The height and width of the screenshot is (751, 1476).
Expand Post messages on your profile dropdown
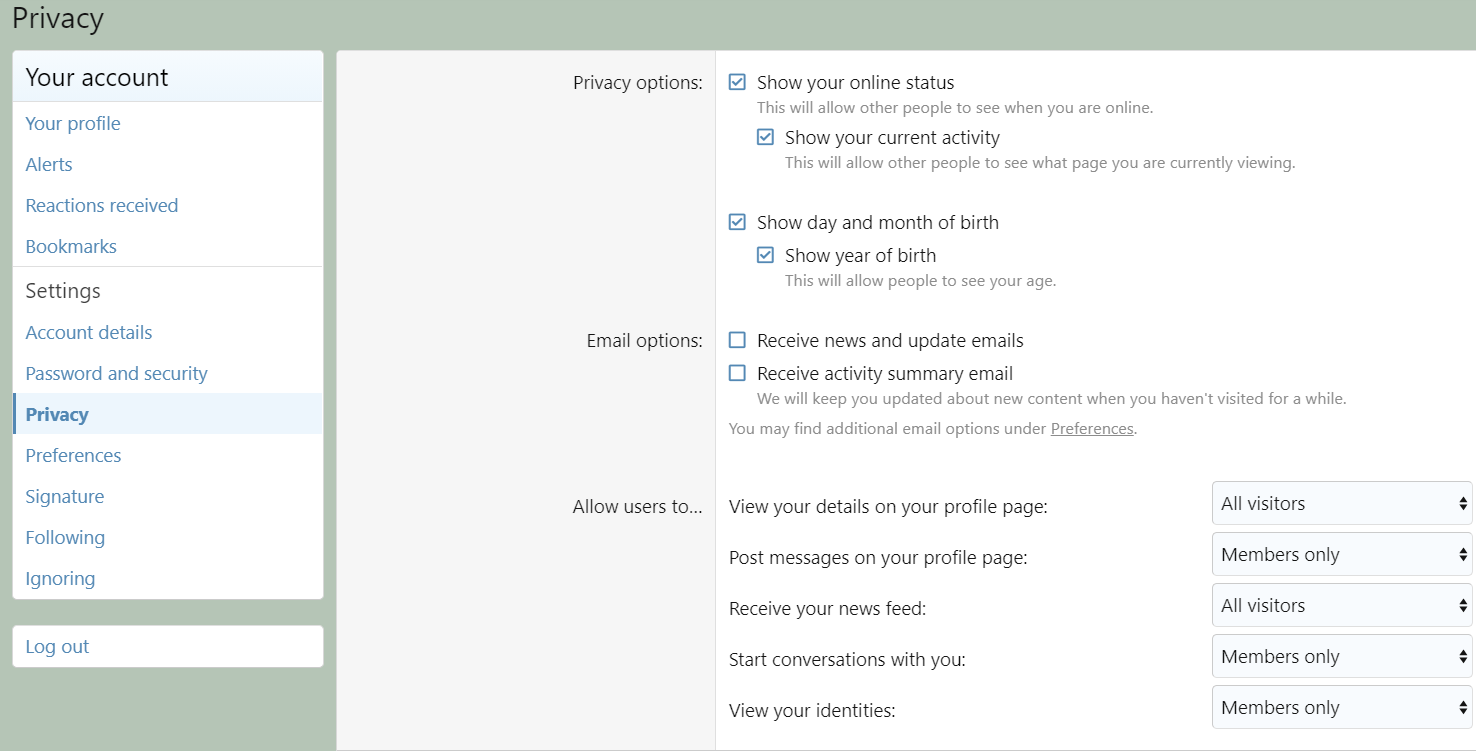pyautogui.click(x=1341, y=555)
